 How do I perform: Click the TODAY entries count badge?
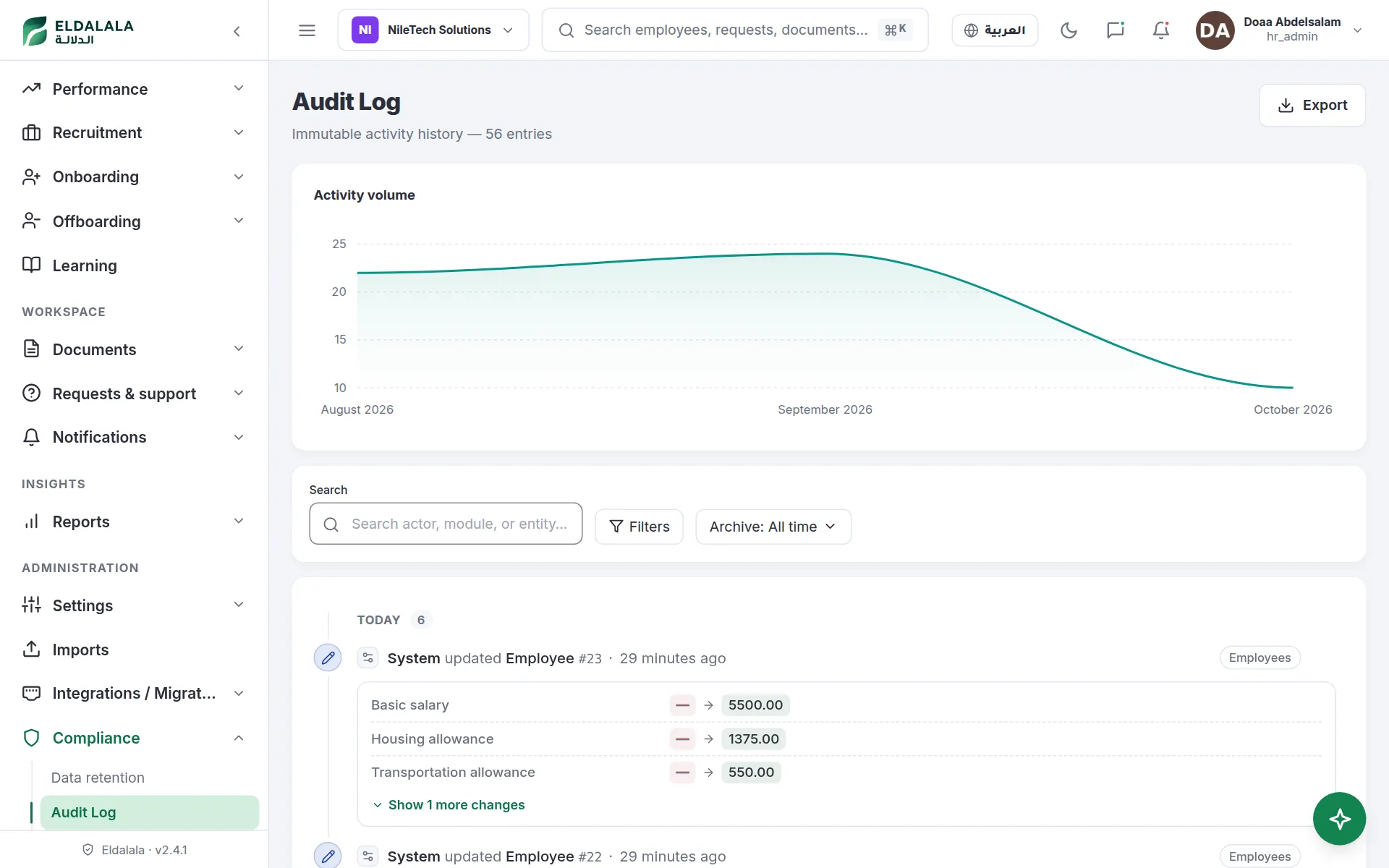[421, 620]
